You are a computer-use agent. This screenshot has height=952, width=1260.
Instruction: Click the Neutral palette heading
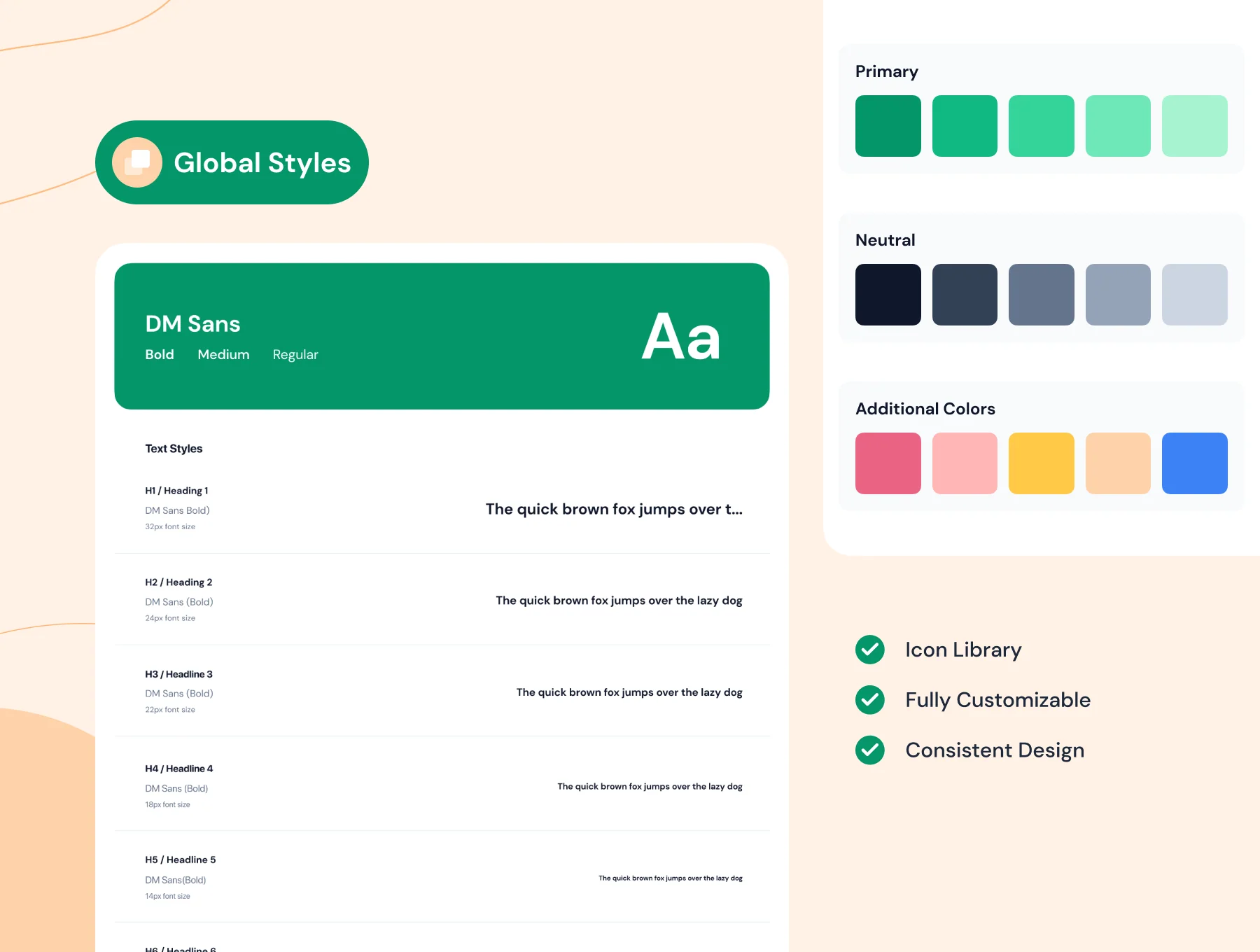(885, 240)
